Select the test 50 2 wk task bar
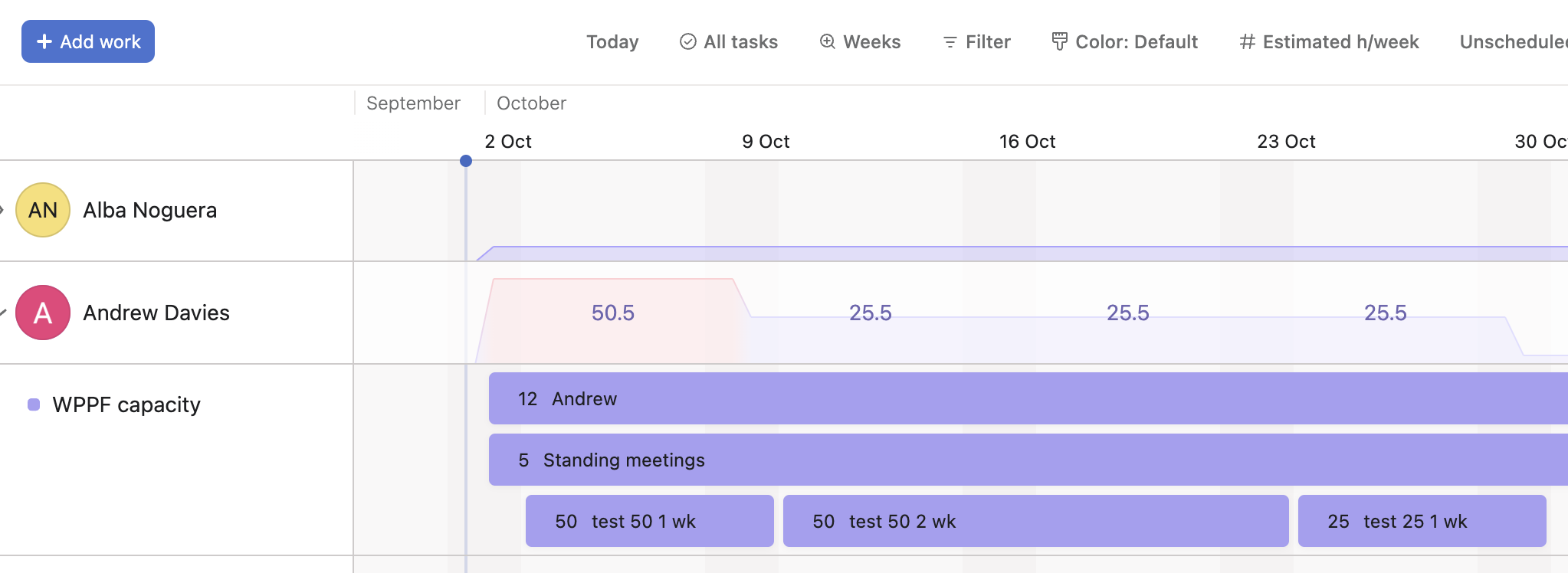This screenshot has height=573, width=1568. [1035, 521]
